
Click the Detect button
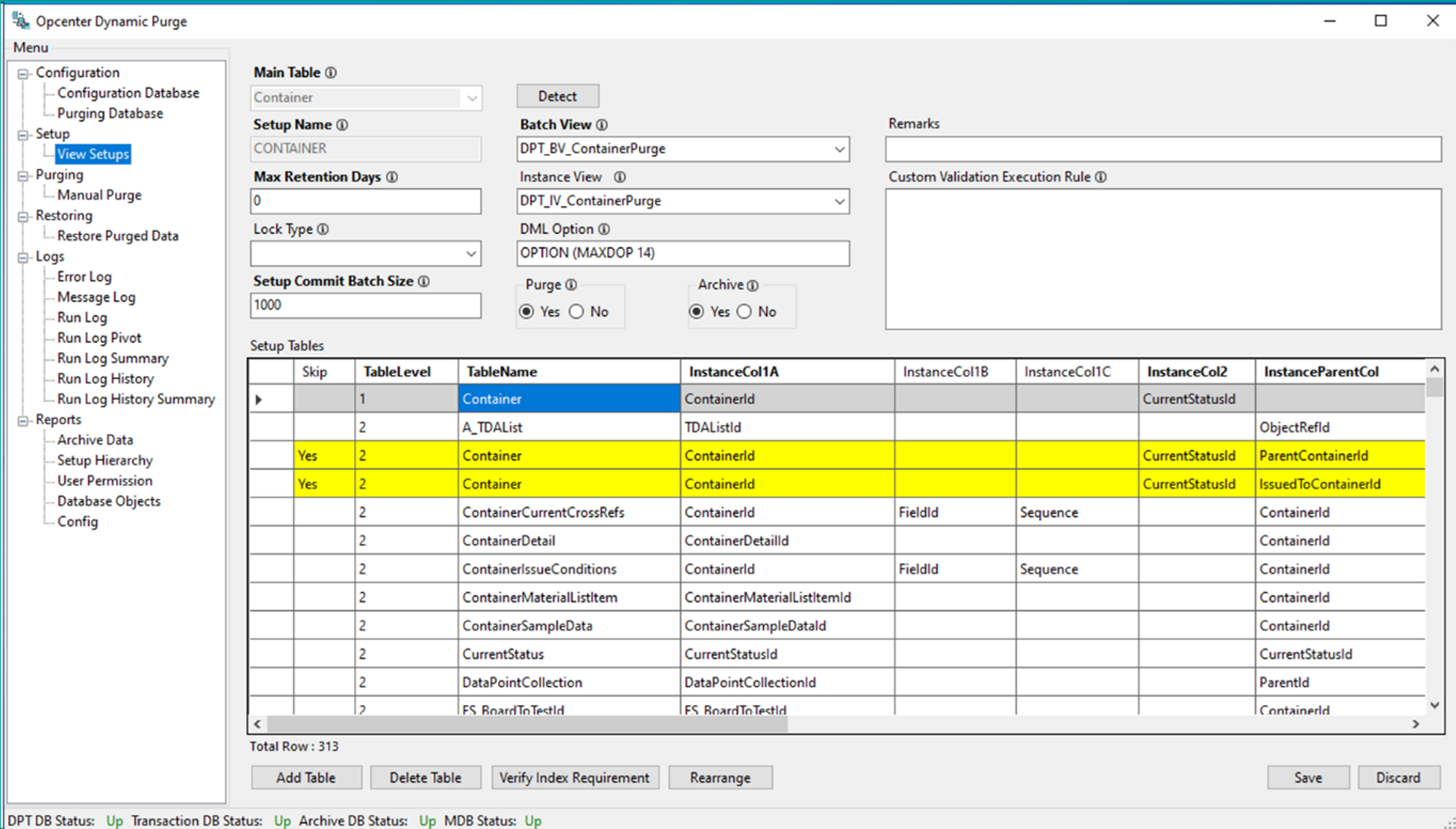(557, 96)
